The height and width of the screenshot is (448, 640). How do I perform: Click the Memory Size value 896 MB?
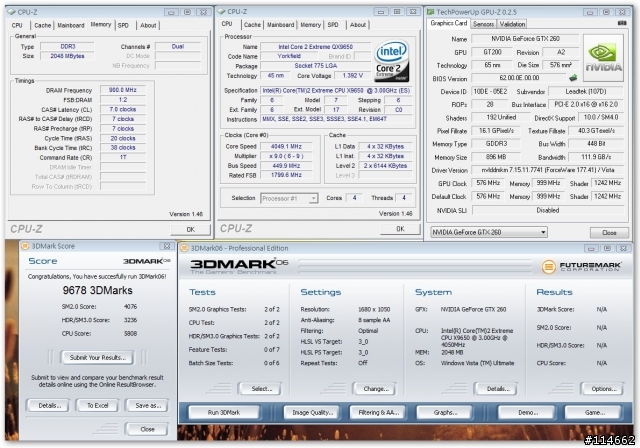[496, 157]
